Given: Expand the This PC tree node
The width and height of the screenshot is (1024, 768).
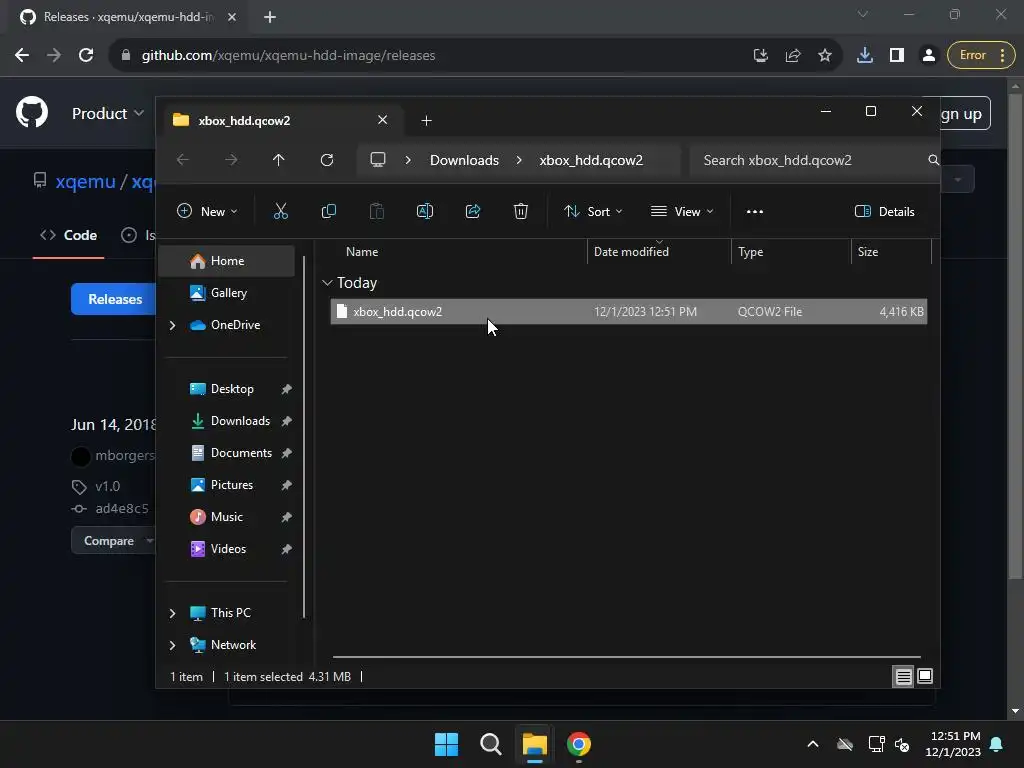Looking at the screenshot, I should click(x=172, y=613).
